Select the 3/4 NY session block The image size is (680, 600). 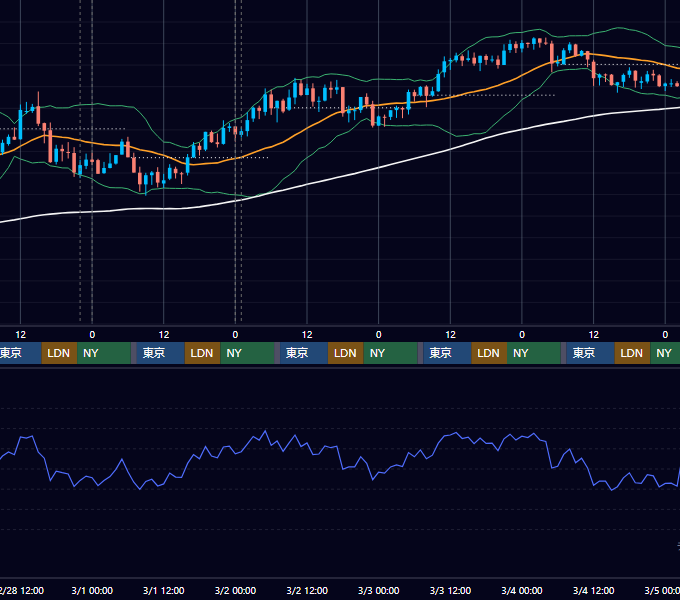click(665, 353)
